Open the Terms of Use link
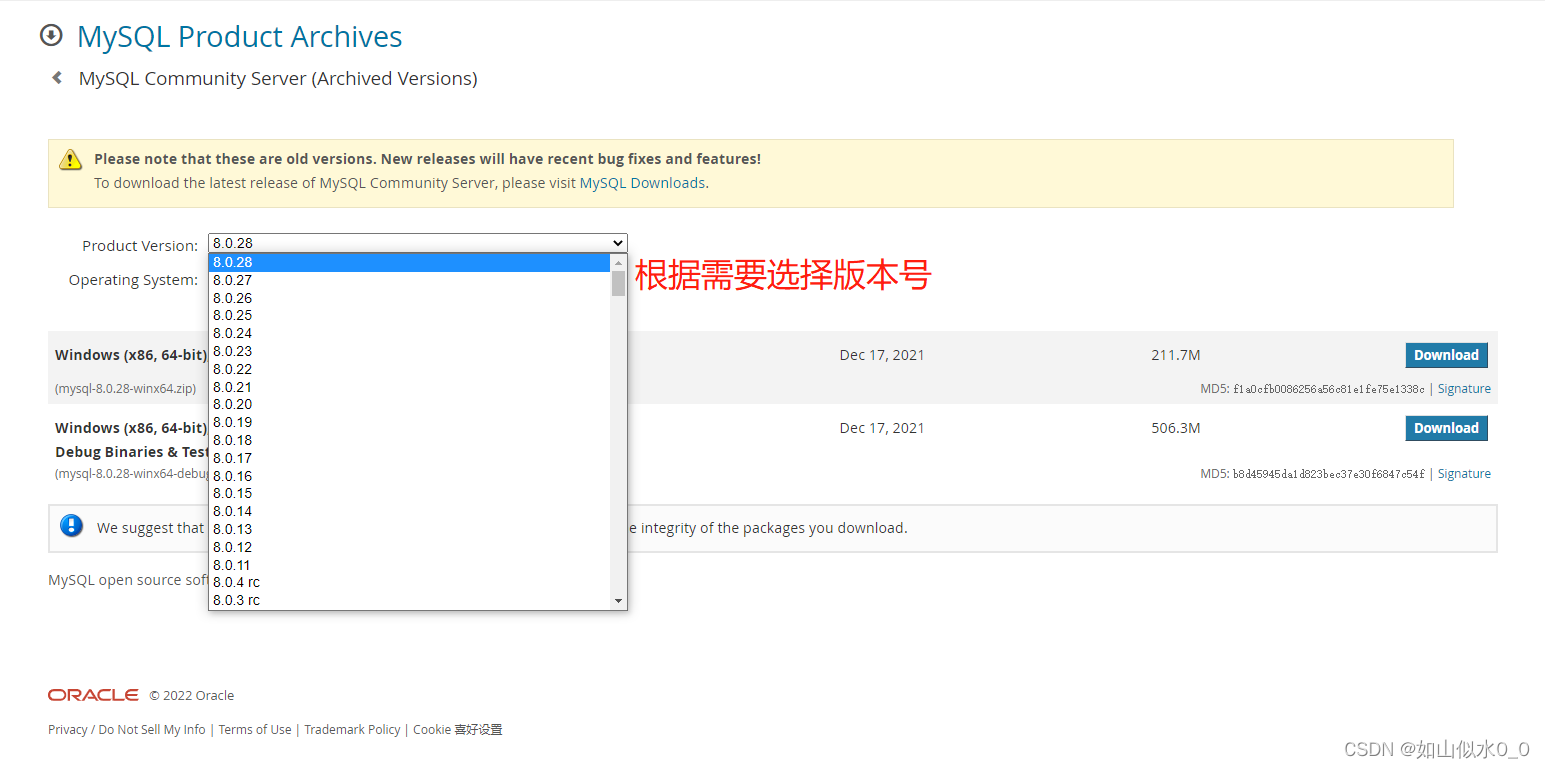Screen dimensions: 1545x769 [x=255, y=729]
